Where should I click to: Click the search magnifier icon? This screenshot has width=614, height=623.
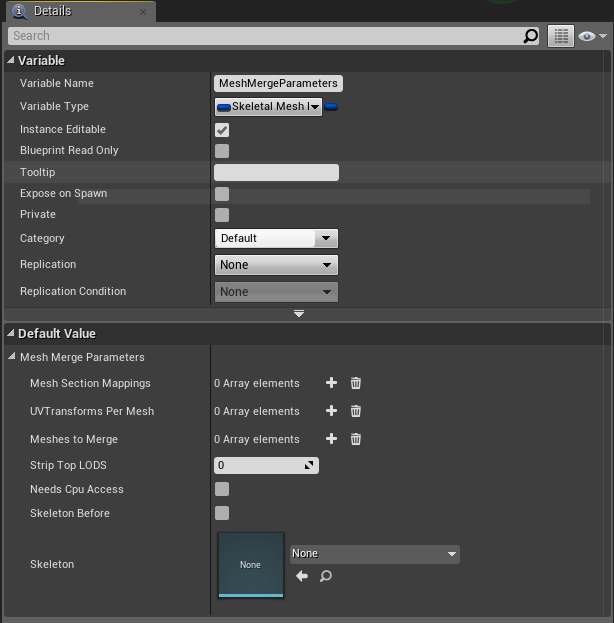531,36
